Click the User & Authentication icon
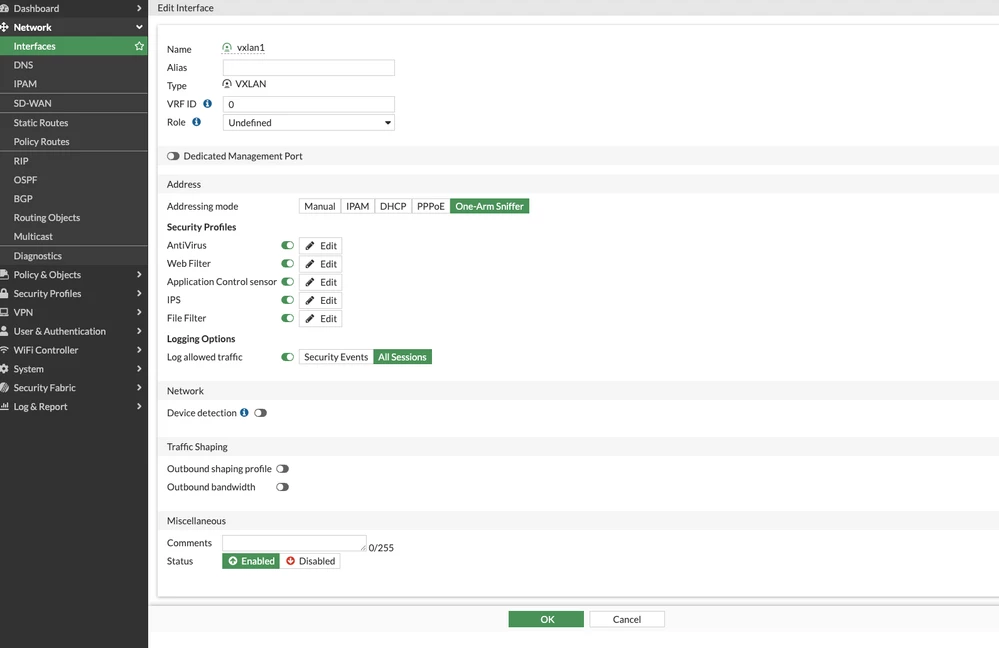 (x=4, y=331)
